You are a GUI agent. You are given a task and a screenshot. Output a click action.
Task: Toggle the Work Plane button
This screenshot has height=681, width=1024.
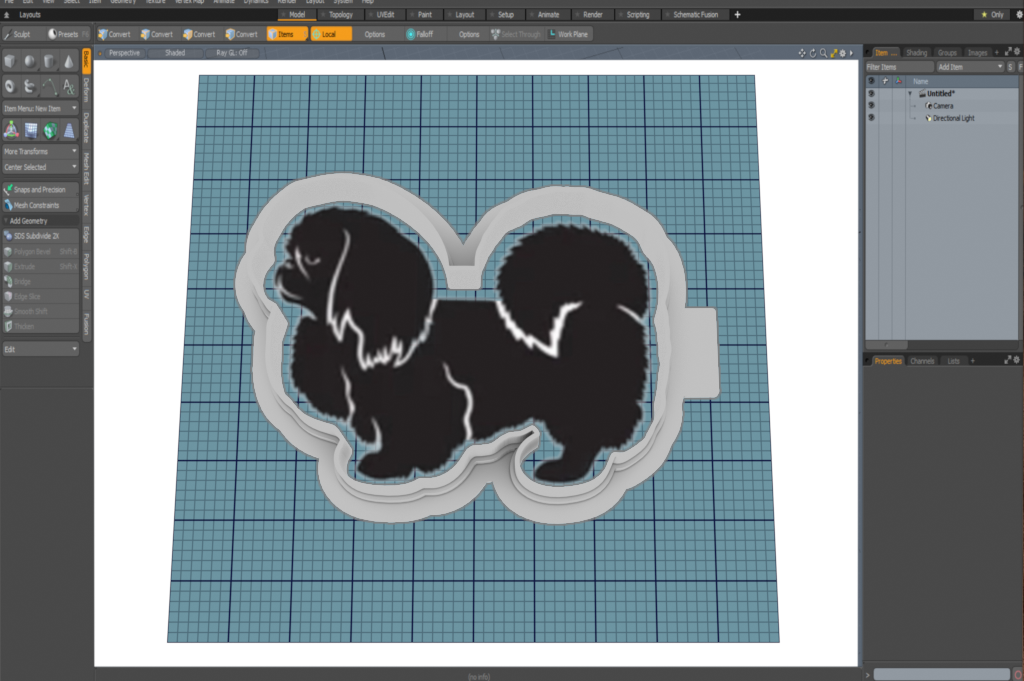(x=568, y=34)
